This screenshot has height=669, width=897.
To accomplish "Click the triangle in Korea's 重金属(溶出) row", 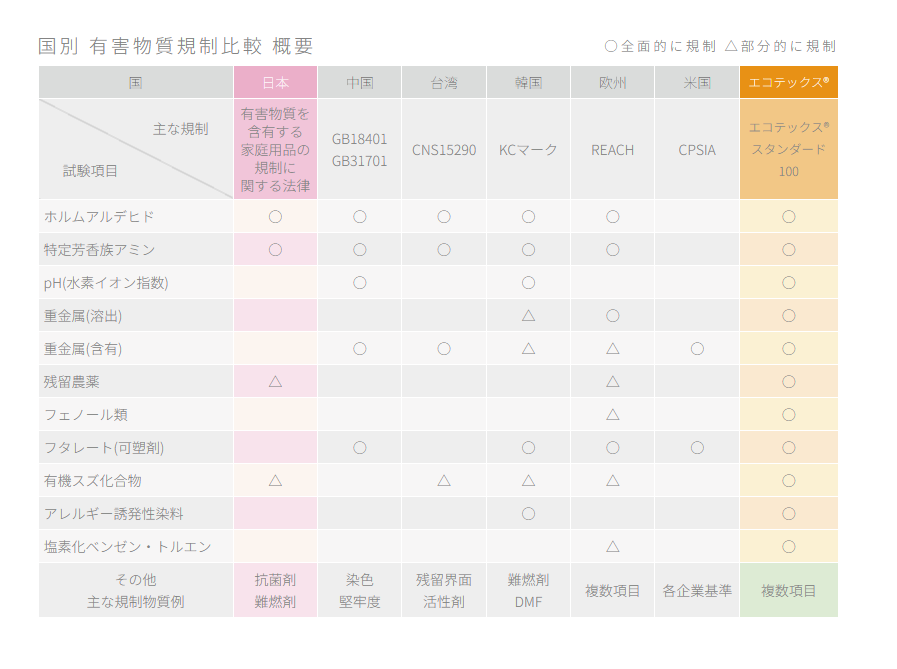I will pyautogui.click(x=528, y=315).
